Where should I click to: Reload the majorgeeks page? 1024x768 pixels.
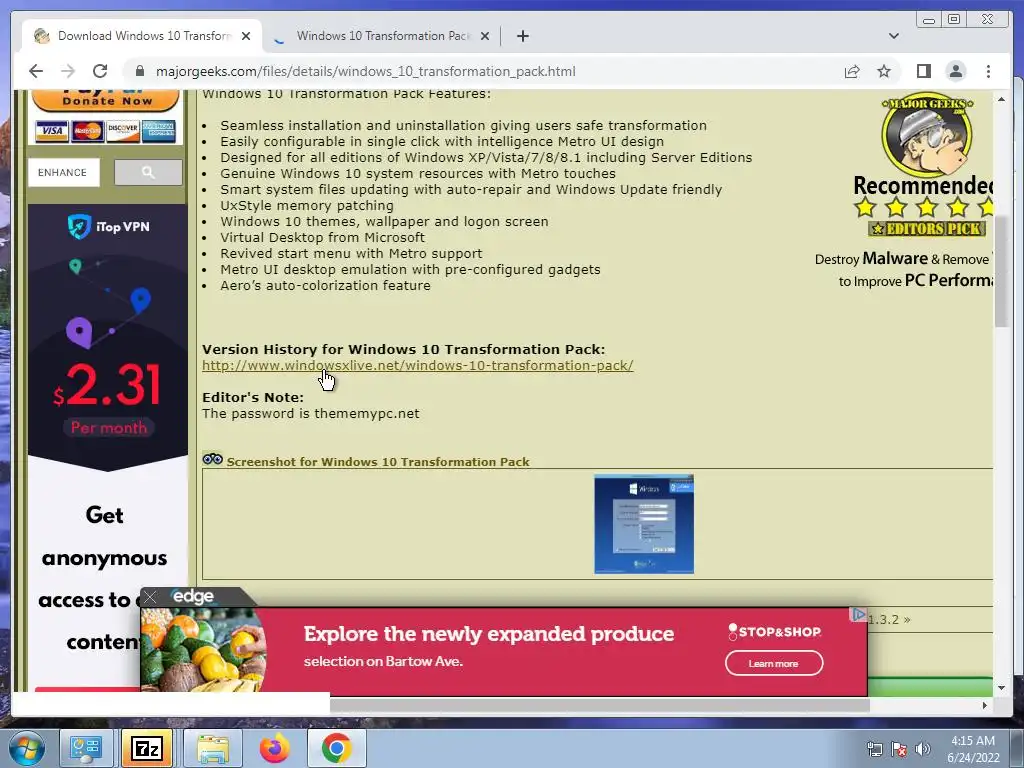click(100, 71)
